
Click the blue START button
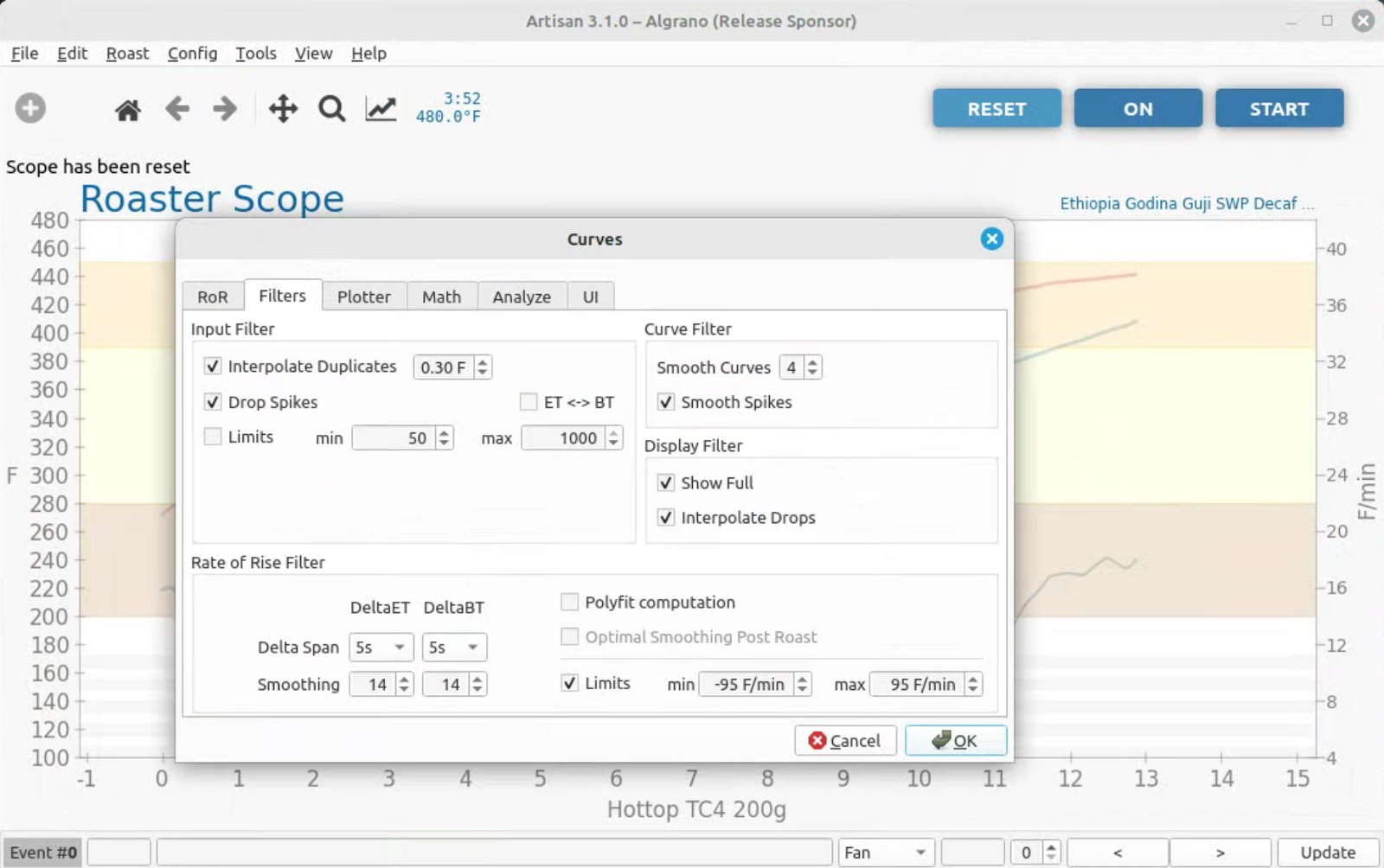pos(1278,109)
